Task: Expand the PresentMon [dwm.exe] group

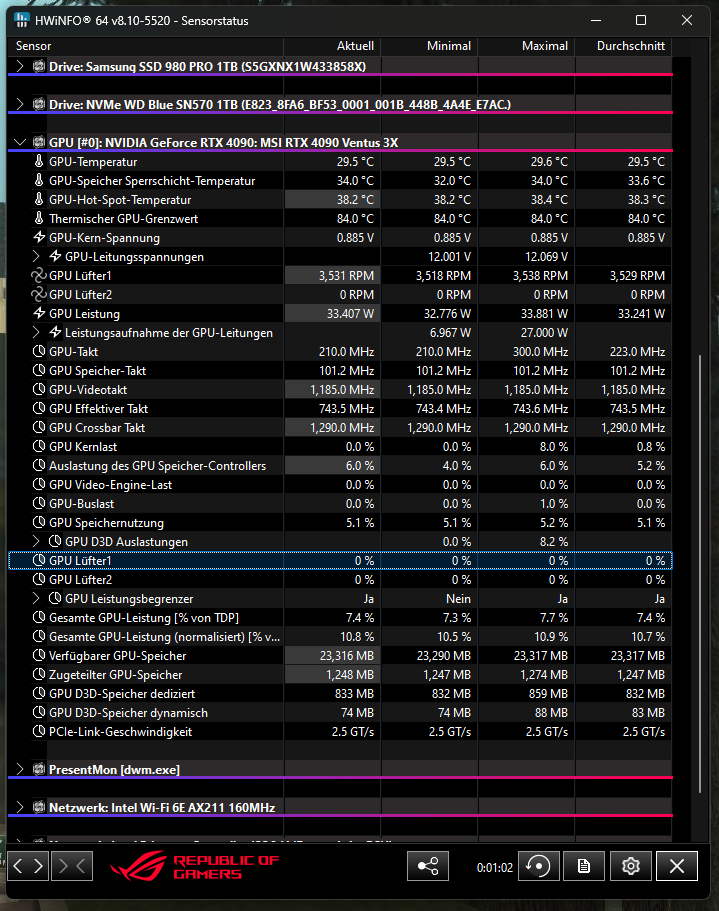Action: tap(20, 769)
